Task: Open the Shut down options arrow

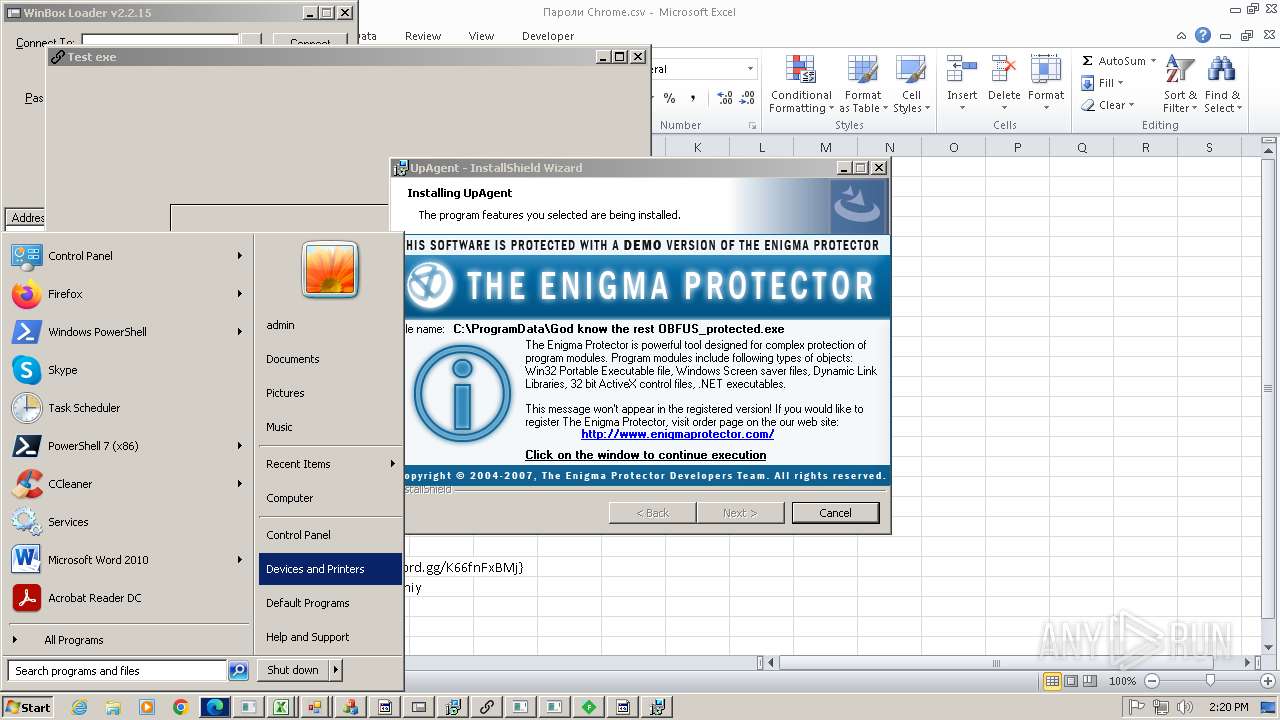Action: point(336,670)
